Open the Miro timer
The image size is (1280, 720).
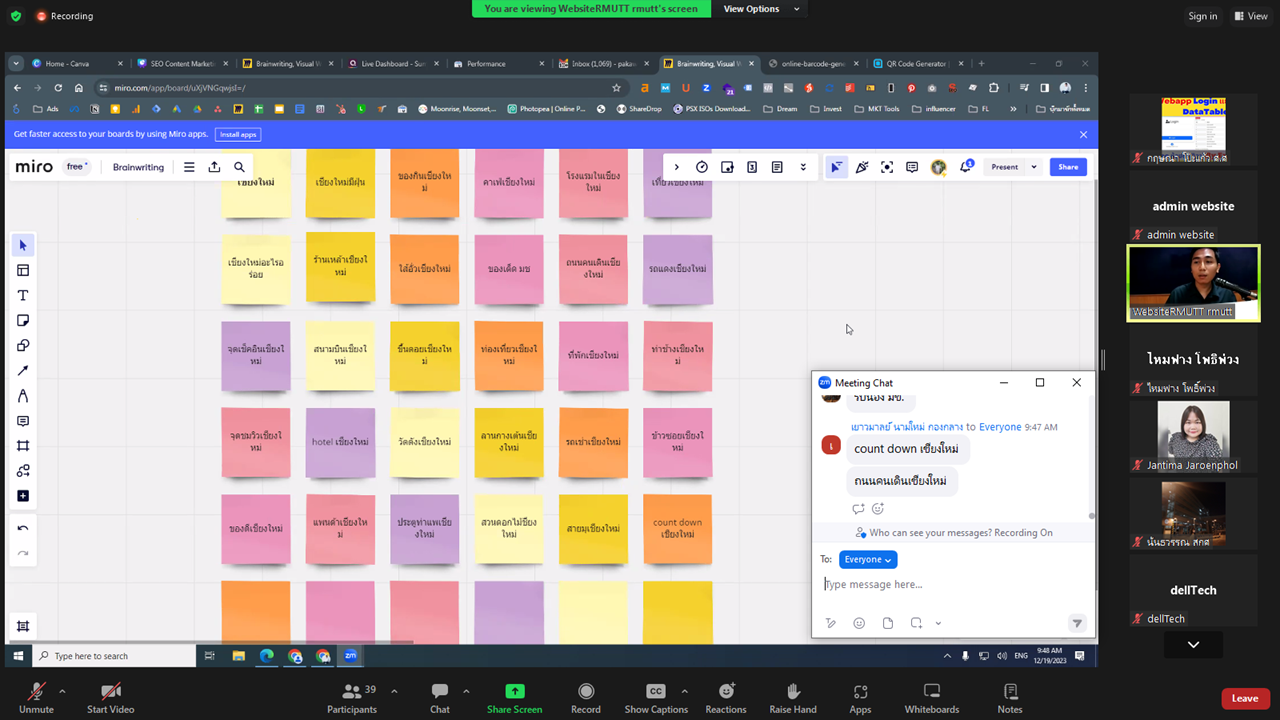(x=702, y=167)
